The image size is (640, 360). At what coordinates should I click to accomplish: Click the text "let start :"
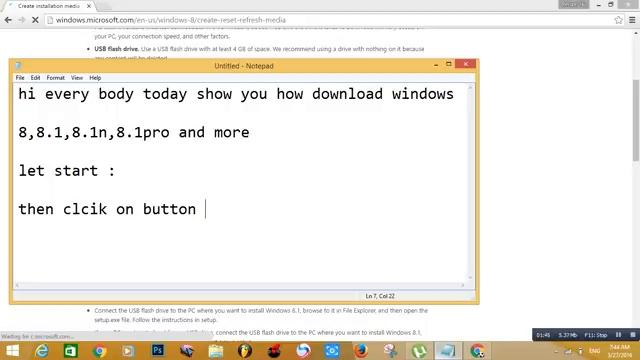[x=67, y=171]
